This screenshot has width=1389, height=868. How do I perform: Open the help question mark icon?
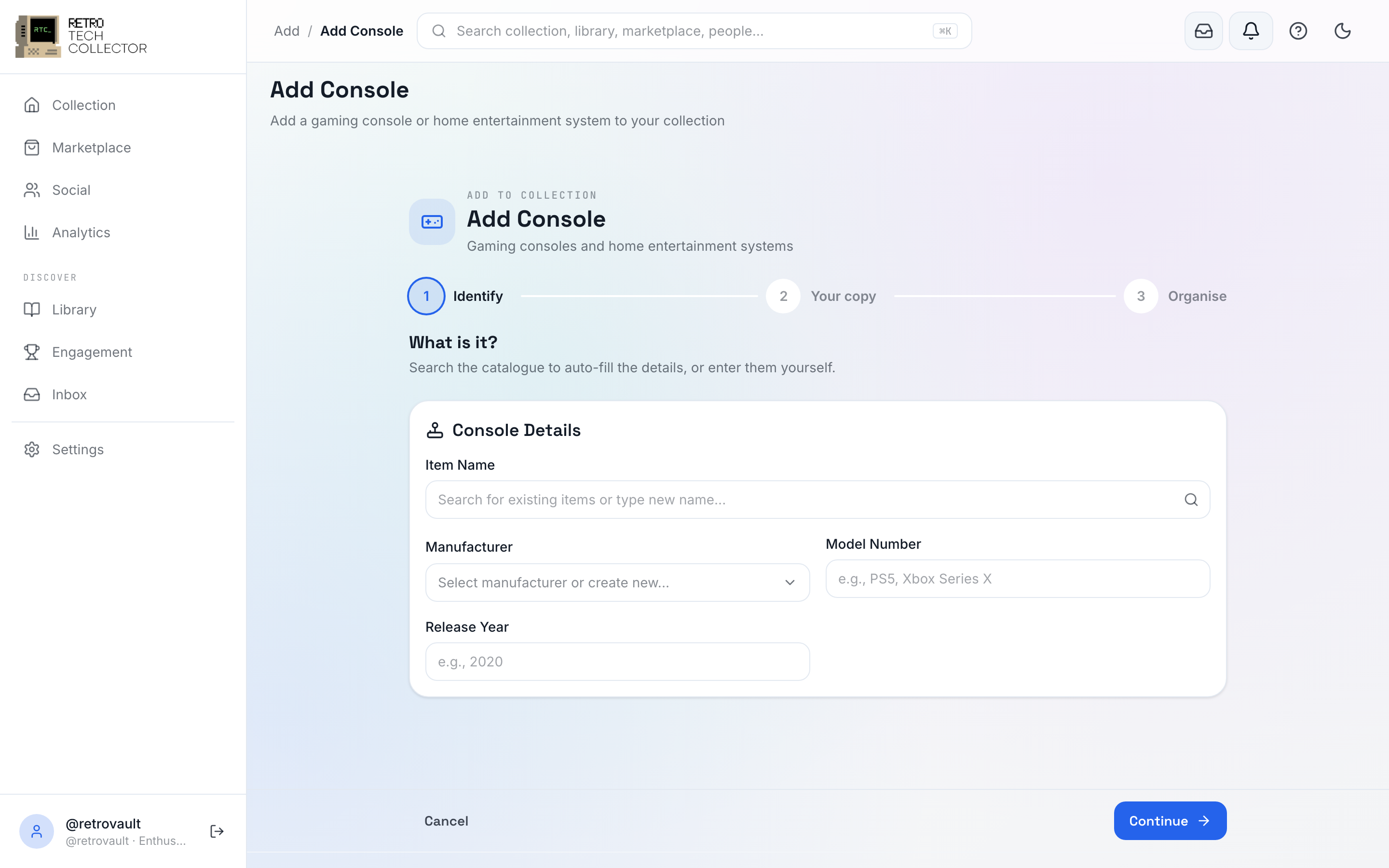click(x=1298, y=31)
